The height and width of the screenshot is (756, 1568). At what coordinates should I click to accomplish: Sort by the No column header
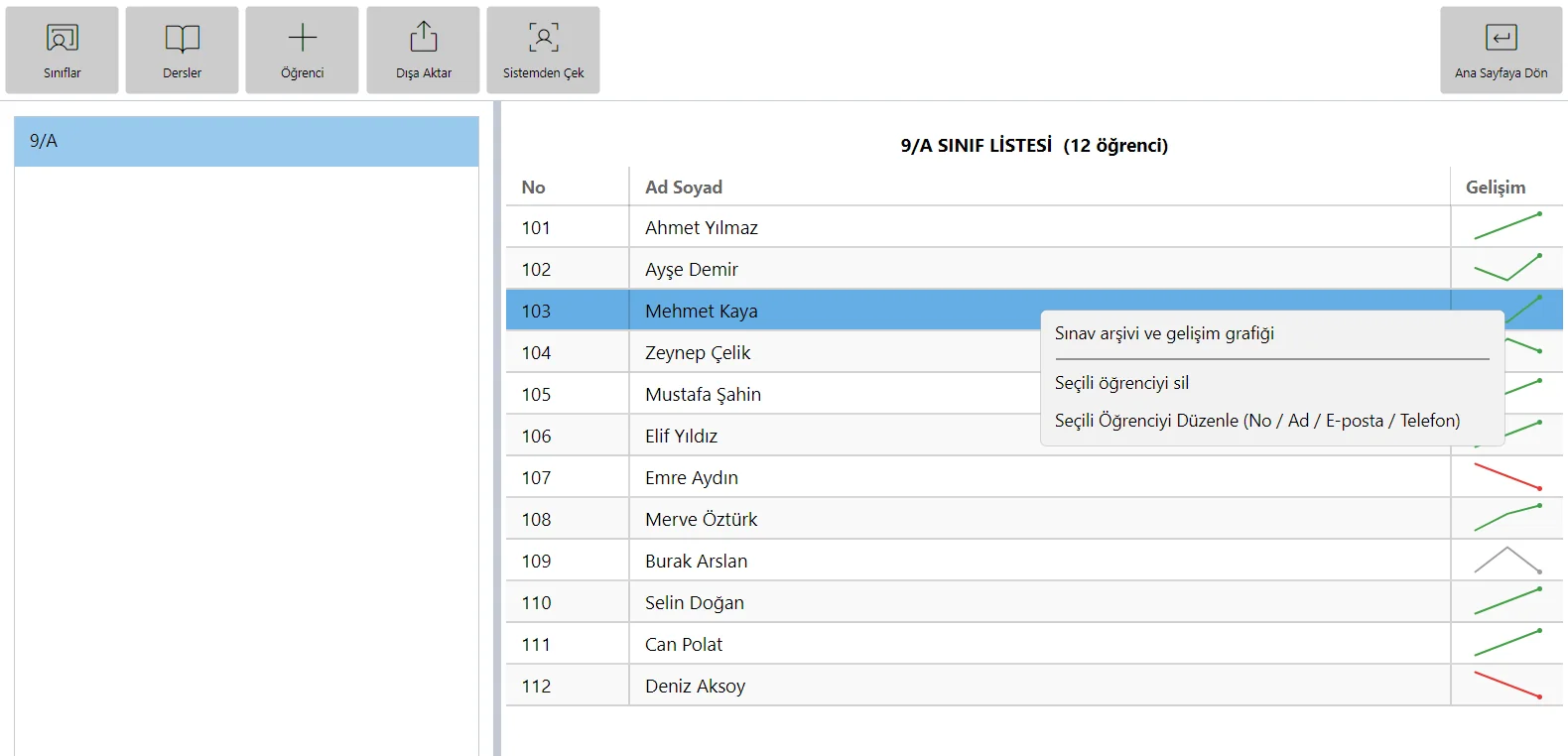(567, 187)
